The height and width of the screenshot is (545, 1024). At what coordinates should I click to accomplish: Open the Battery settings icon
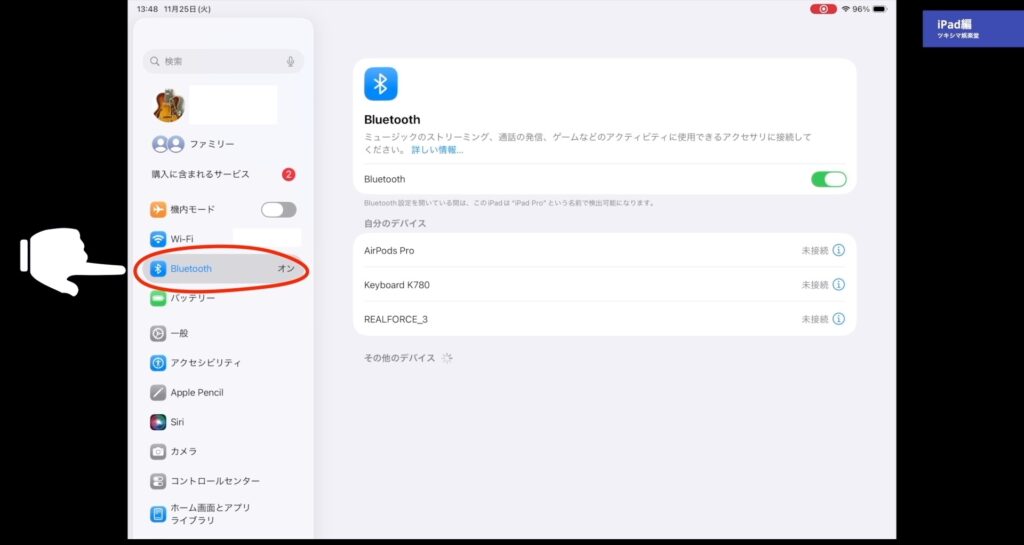coord(158,298)
